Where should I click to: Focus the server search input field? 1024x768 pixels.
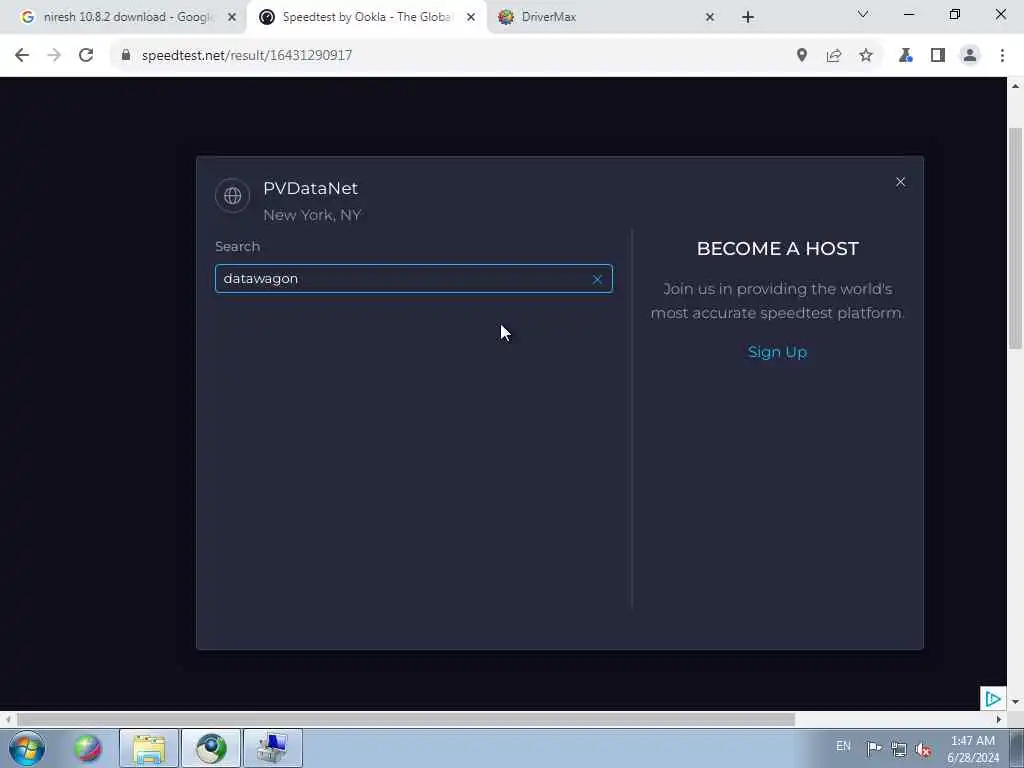pyautogui.click(x=413, y=279)
